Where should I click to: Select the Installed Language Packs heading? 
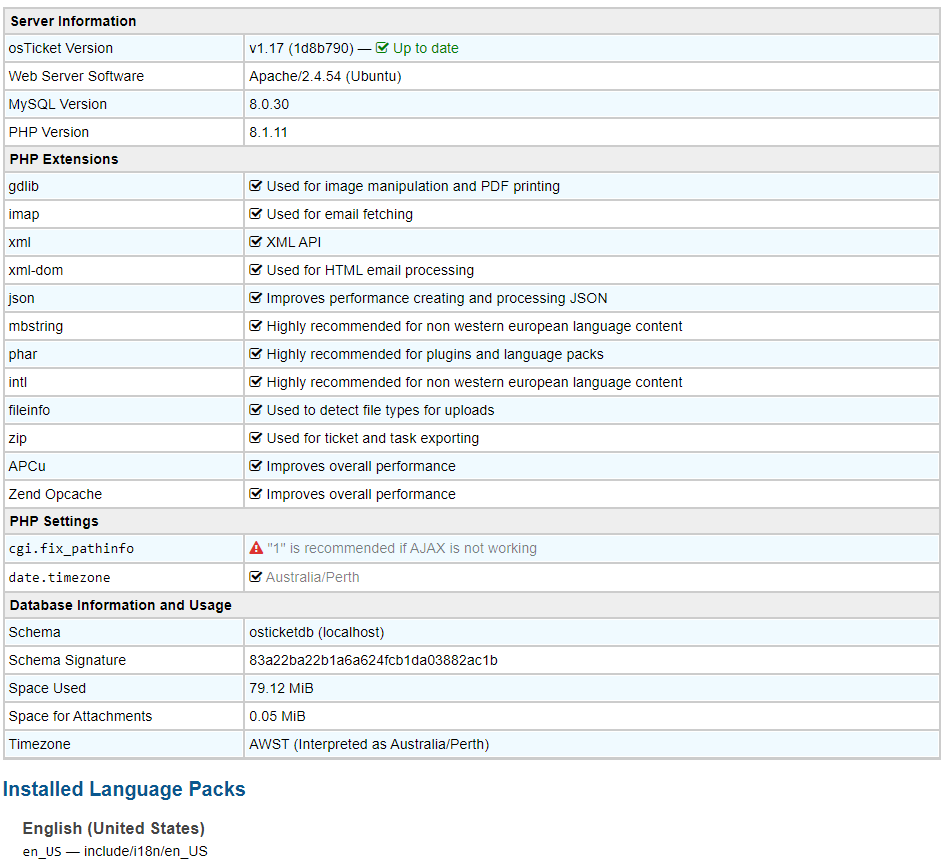(124, 789)
